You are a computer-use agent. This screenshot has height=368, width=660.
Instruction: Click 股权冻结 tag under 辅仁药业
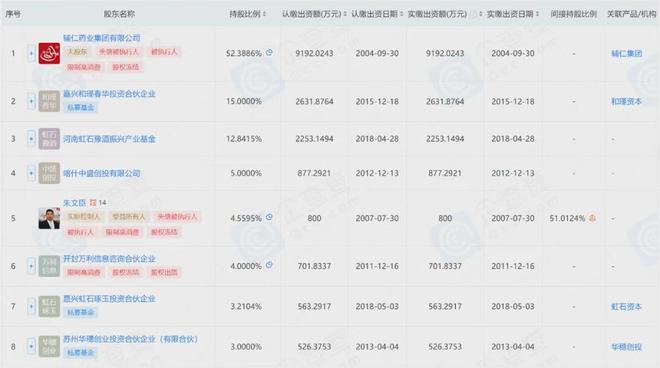point(125,67)
